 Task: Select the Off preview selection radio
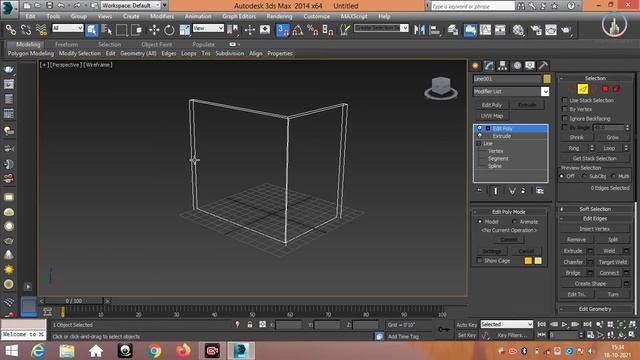click(x=562, y=176)
